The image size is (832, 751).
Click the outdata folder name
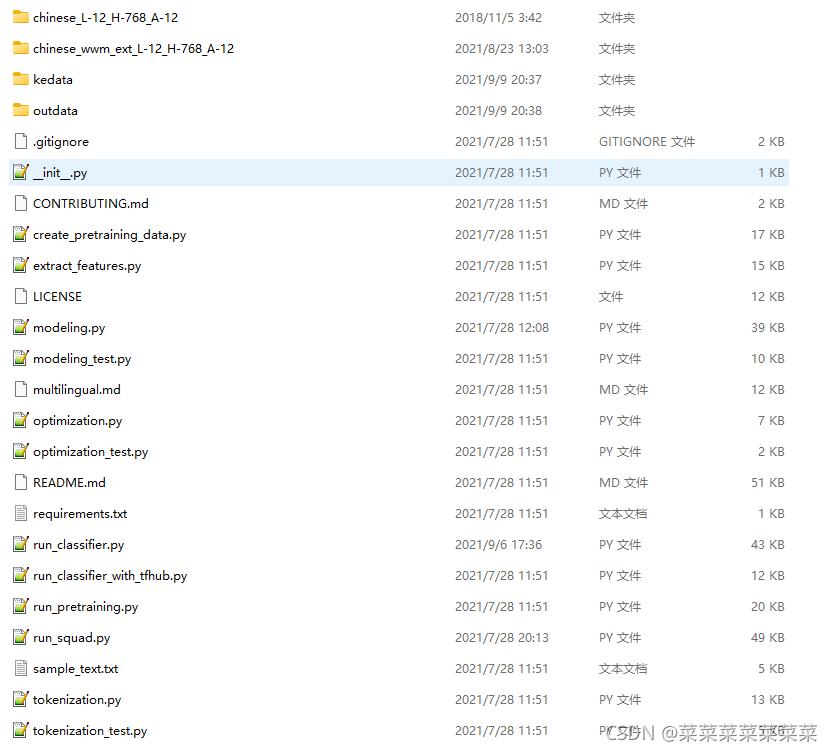click(x=55, y=110)
